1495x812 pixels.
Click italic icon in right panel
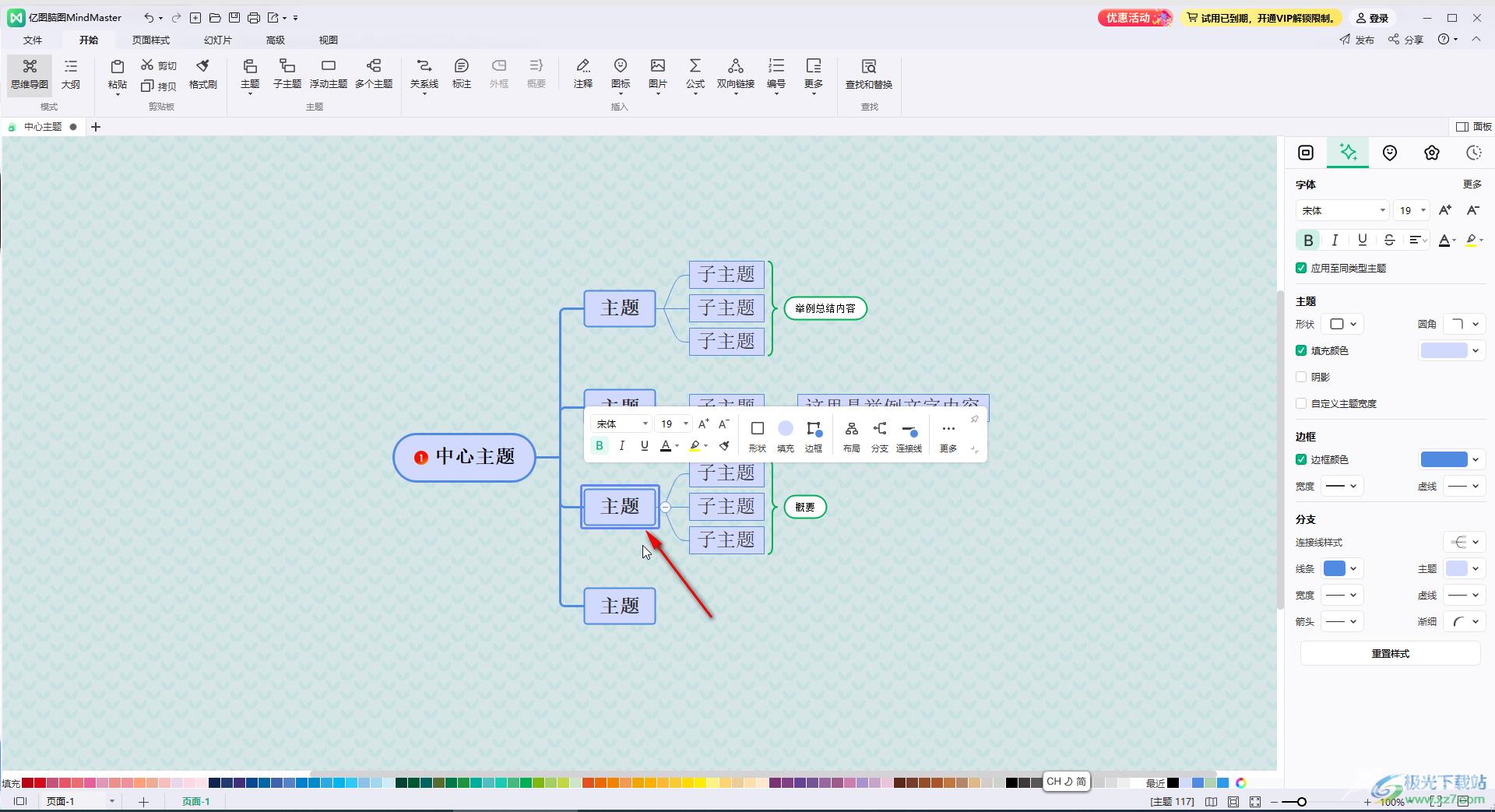point(1335,240)
